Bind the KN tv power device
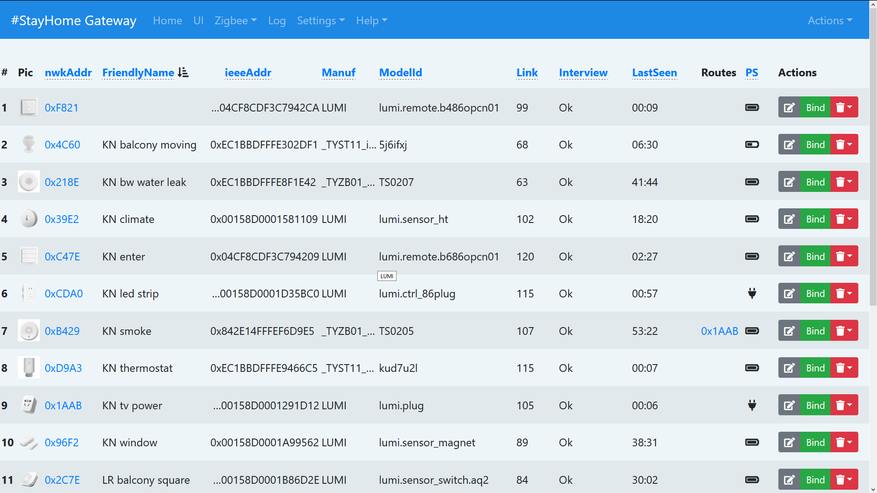 [x=815, y=405]
